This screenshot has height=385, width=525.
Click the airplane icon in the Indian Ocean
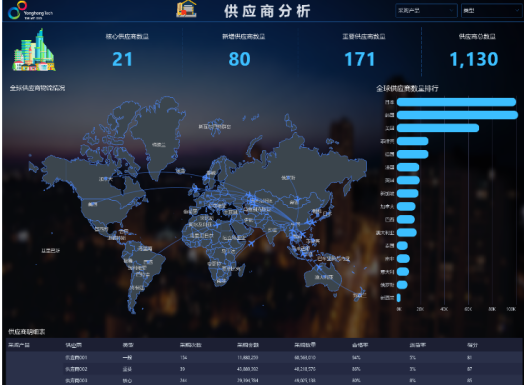251,243
